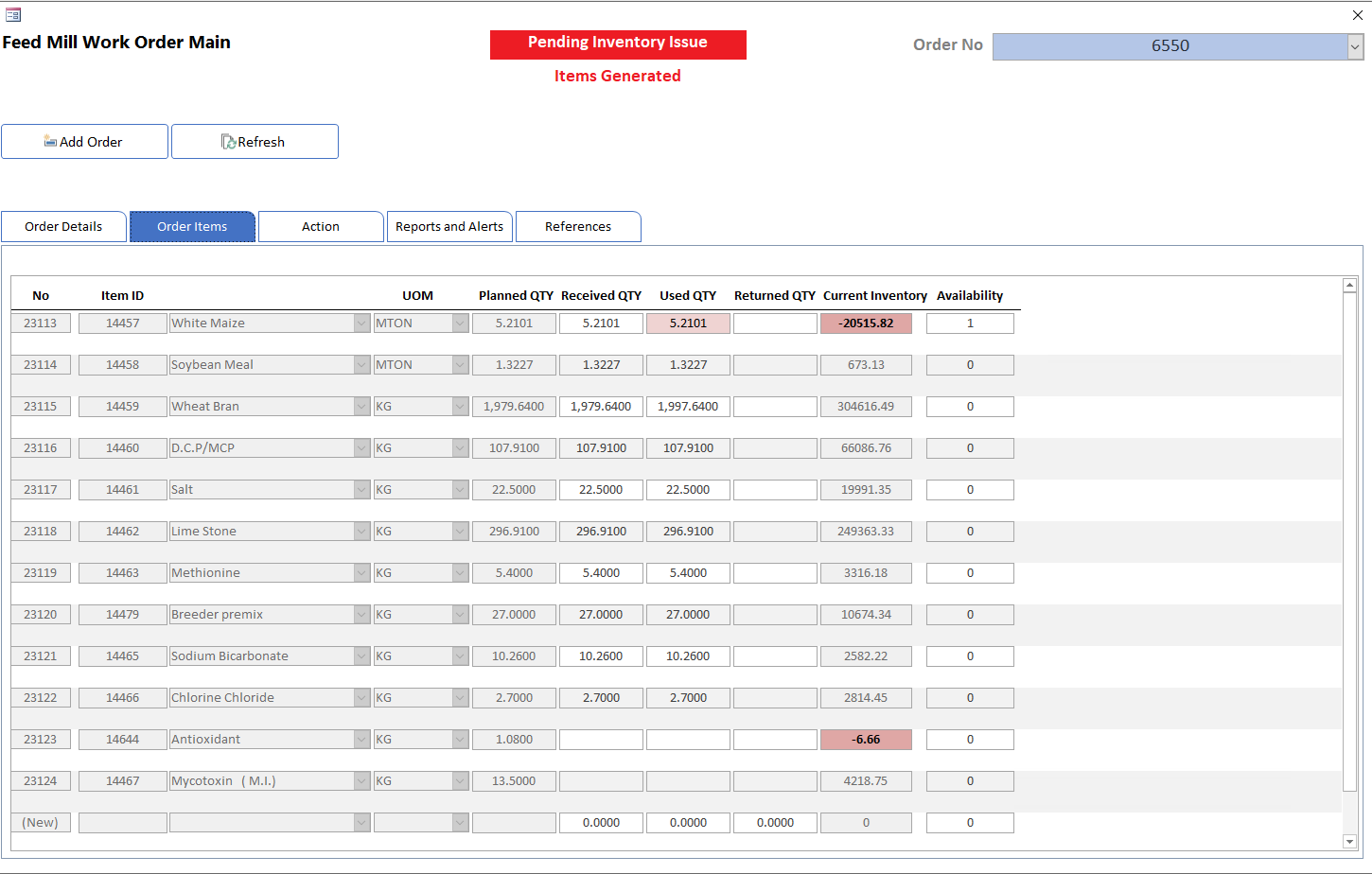Open the Mycotoxin (M.I.) item dropdown
1372x874 pixels.
click(361, 781)
